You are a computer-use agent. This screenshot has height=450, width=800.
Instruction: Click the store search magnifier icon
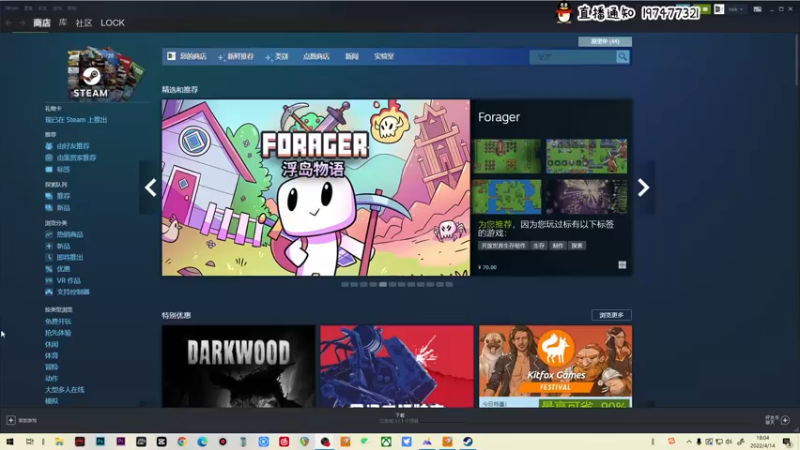coord(622,57)
